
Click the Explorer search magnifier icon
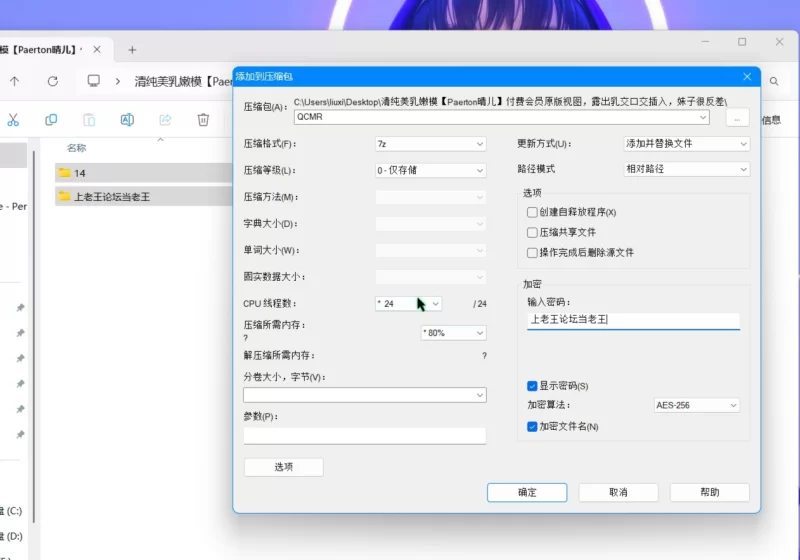tap(774, 81)
